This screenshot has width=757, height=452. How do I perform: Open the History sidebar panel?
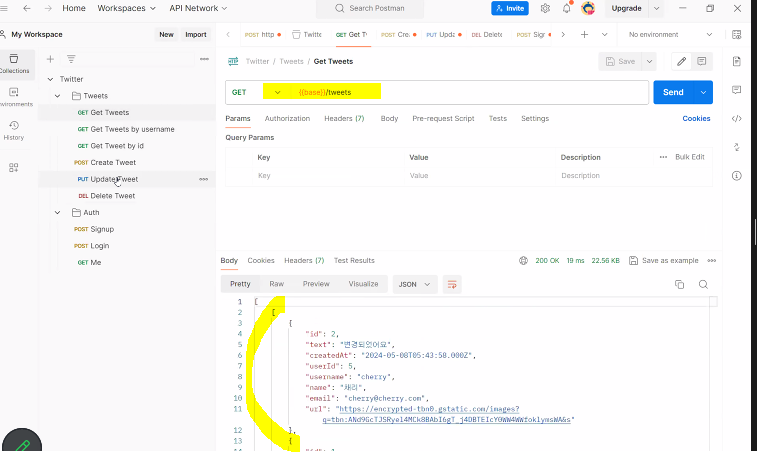point(14,130)
